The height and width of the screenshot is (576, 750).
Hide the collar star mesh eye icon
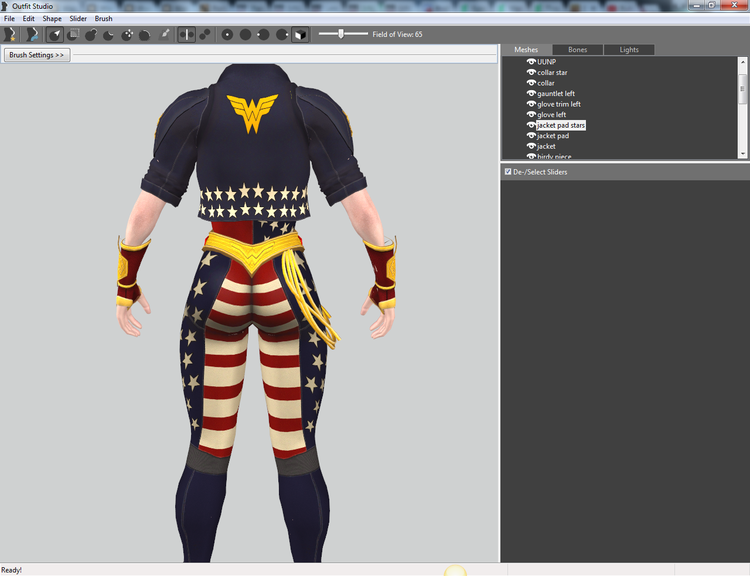click(531, 72)
